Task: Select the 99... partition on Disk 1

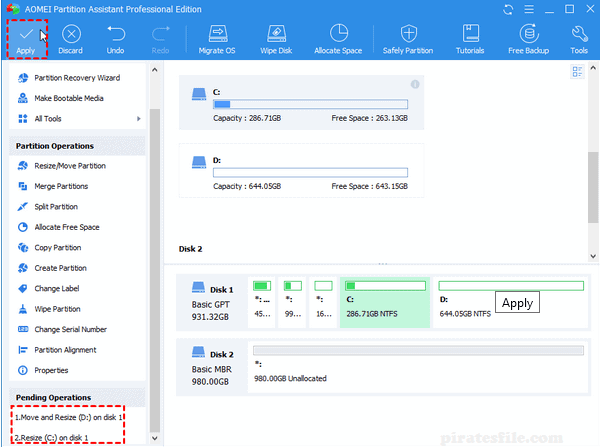Action: (292, 302)
